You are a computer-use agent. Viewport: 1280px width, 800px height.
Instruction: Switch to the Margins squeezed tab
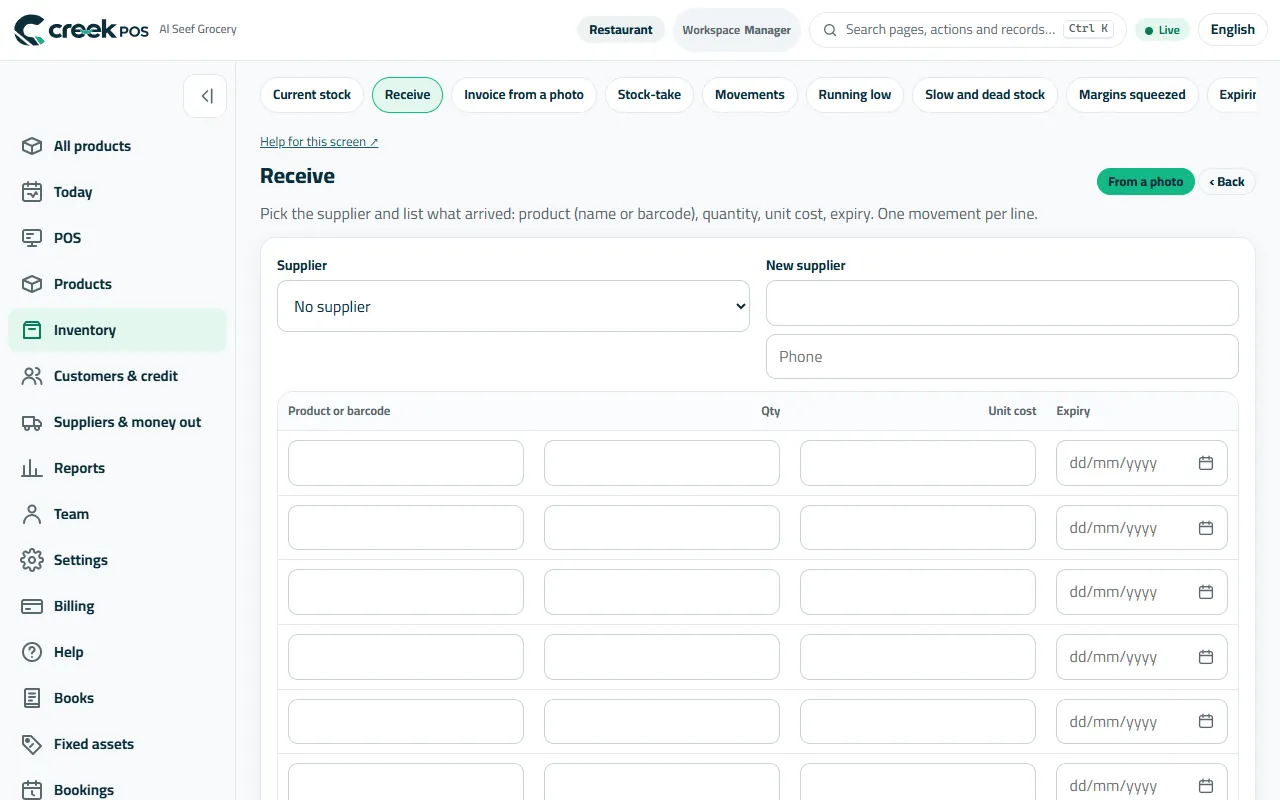point(1132,95)
